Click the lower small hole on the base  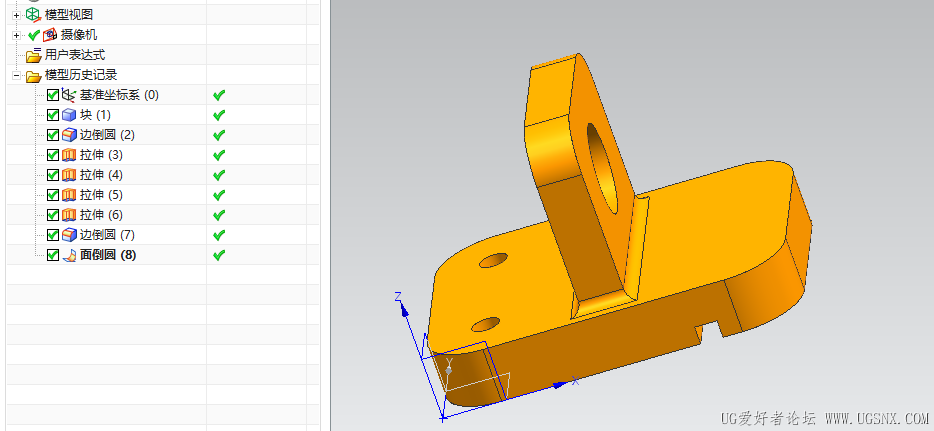pyautogui.click(x=485, y=324)
